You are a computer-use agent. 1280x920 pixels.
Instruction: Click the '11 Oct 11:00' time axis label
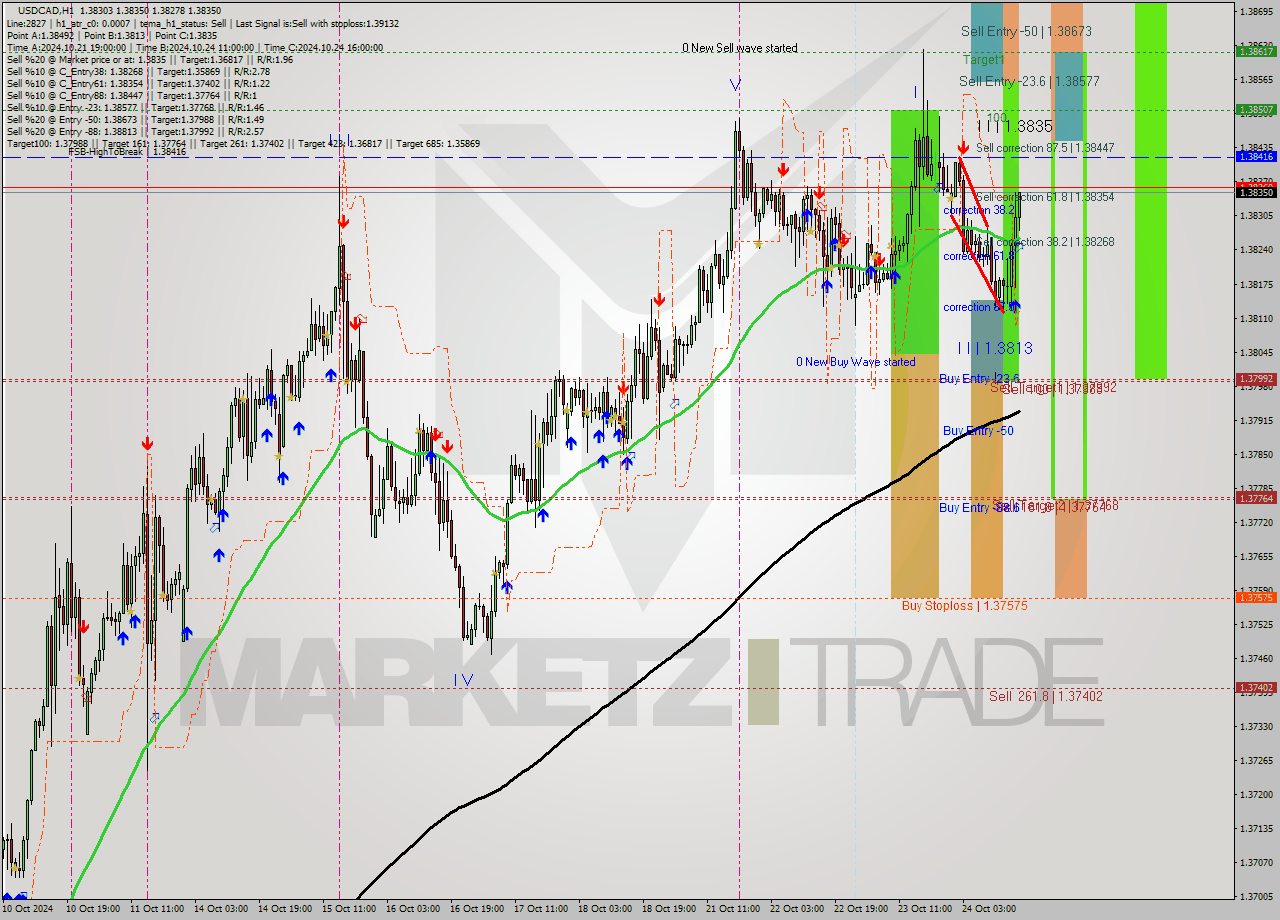click(x=157, y=909)
